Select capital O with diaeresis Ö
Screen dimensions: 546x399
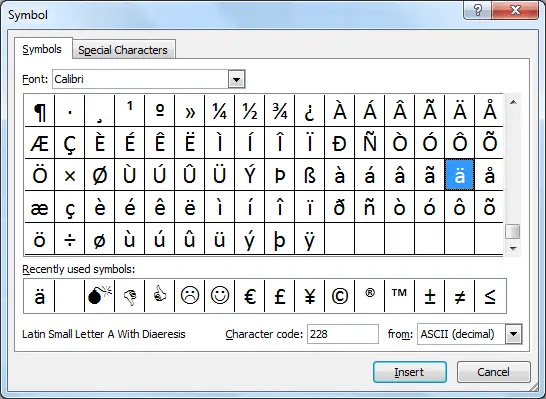[40, 175]
